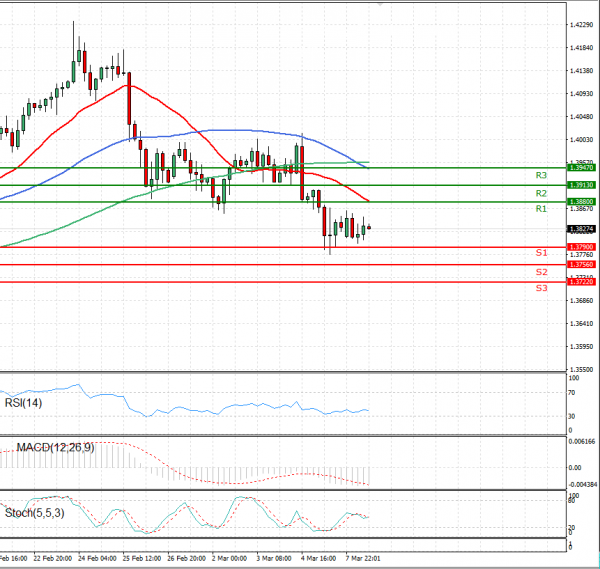Click the 3 Mar 08:00 time label
Image resolution: width=600 pixels, height=569 pixels.
274,559
